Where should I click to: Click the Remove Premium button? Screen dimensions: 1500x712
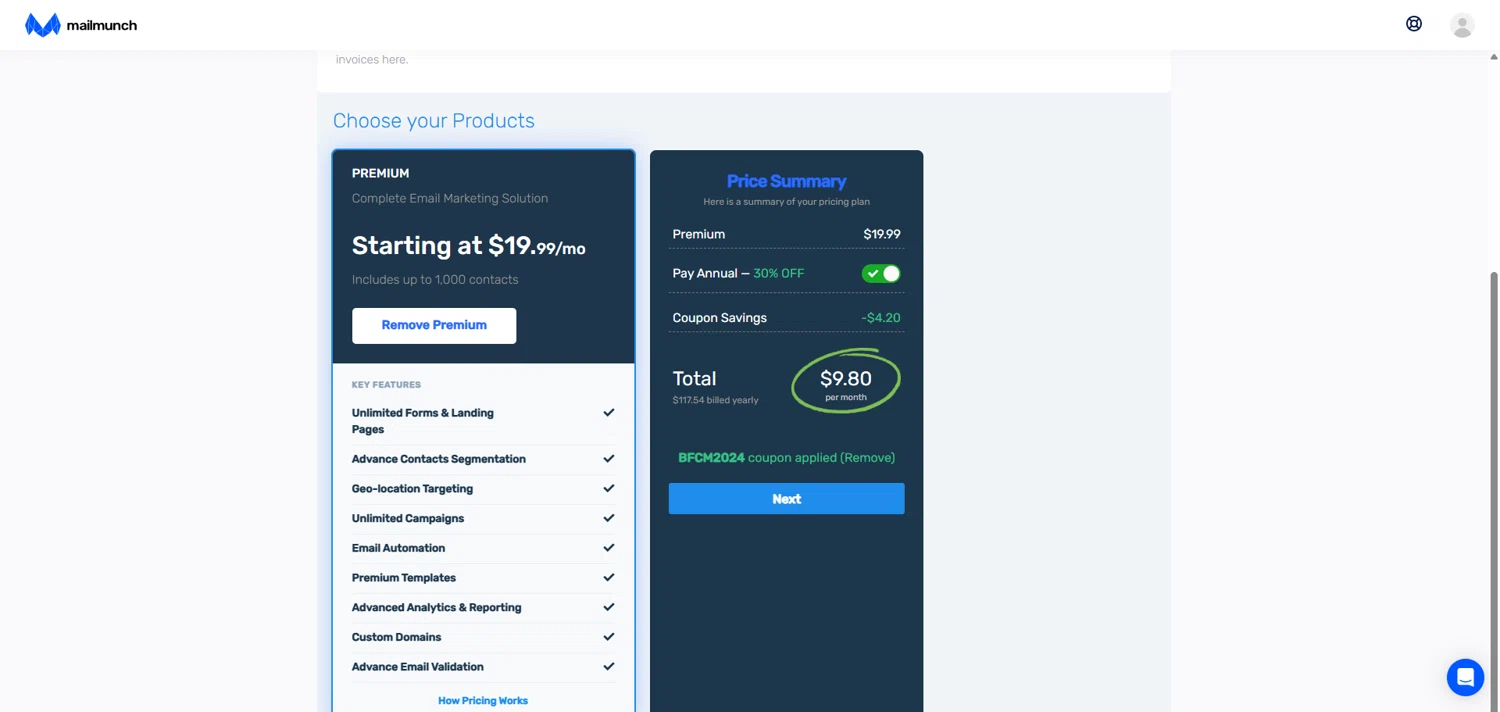coord(434,325)
